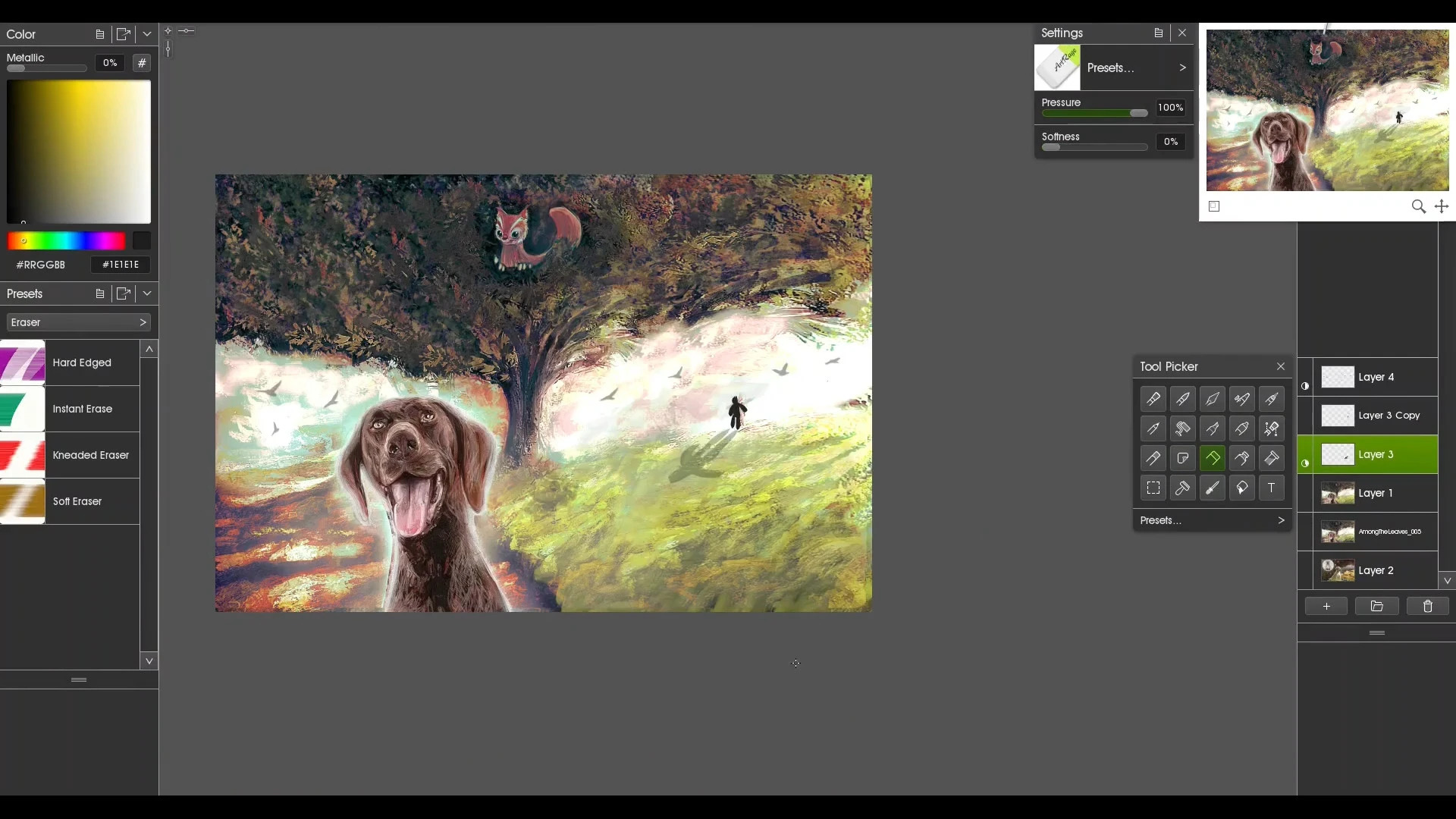Pick the Paint Roller tool
The height and width of the screenshot is (819, 1456).
point(1182,428)
